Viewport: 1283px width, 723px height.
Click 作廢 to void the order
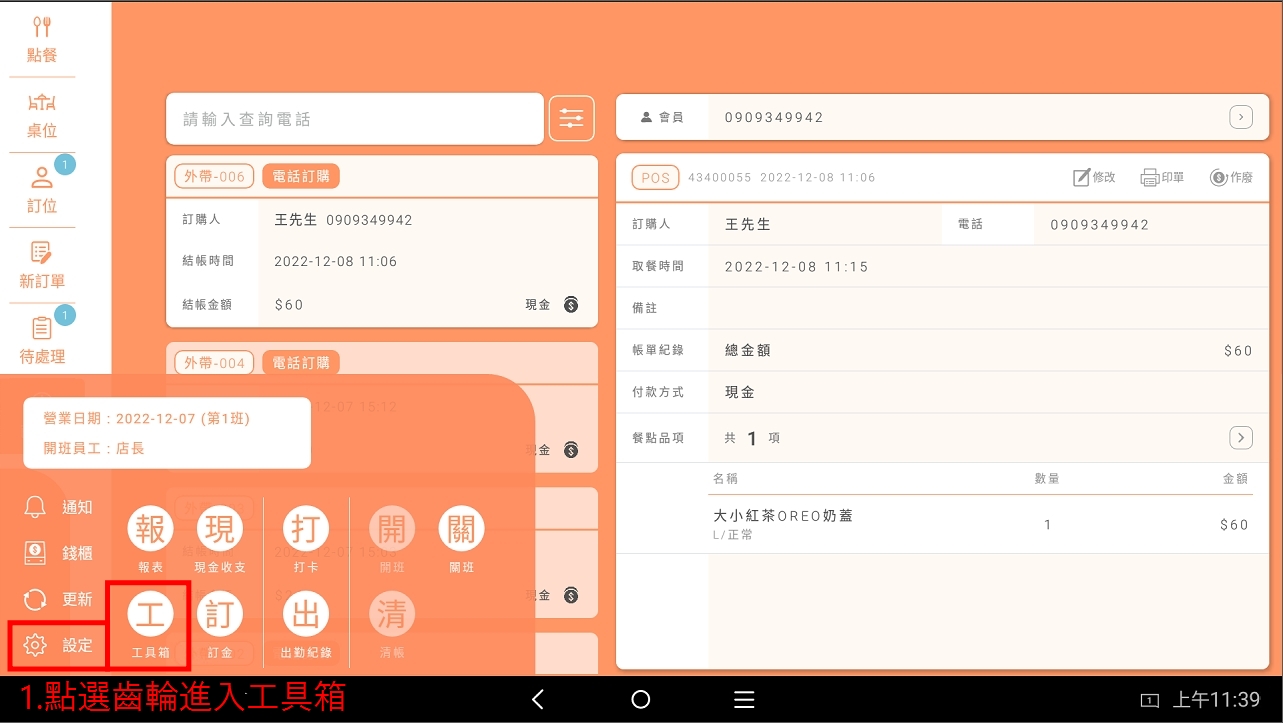point(1231,178)
